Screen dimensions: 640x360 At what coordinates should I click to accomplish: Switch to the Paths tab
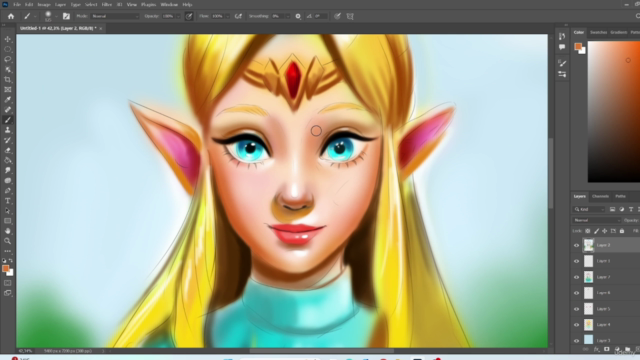coord(620,196)
